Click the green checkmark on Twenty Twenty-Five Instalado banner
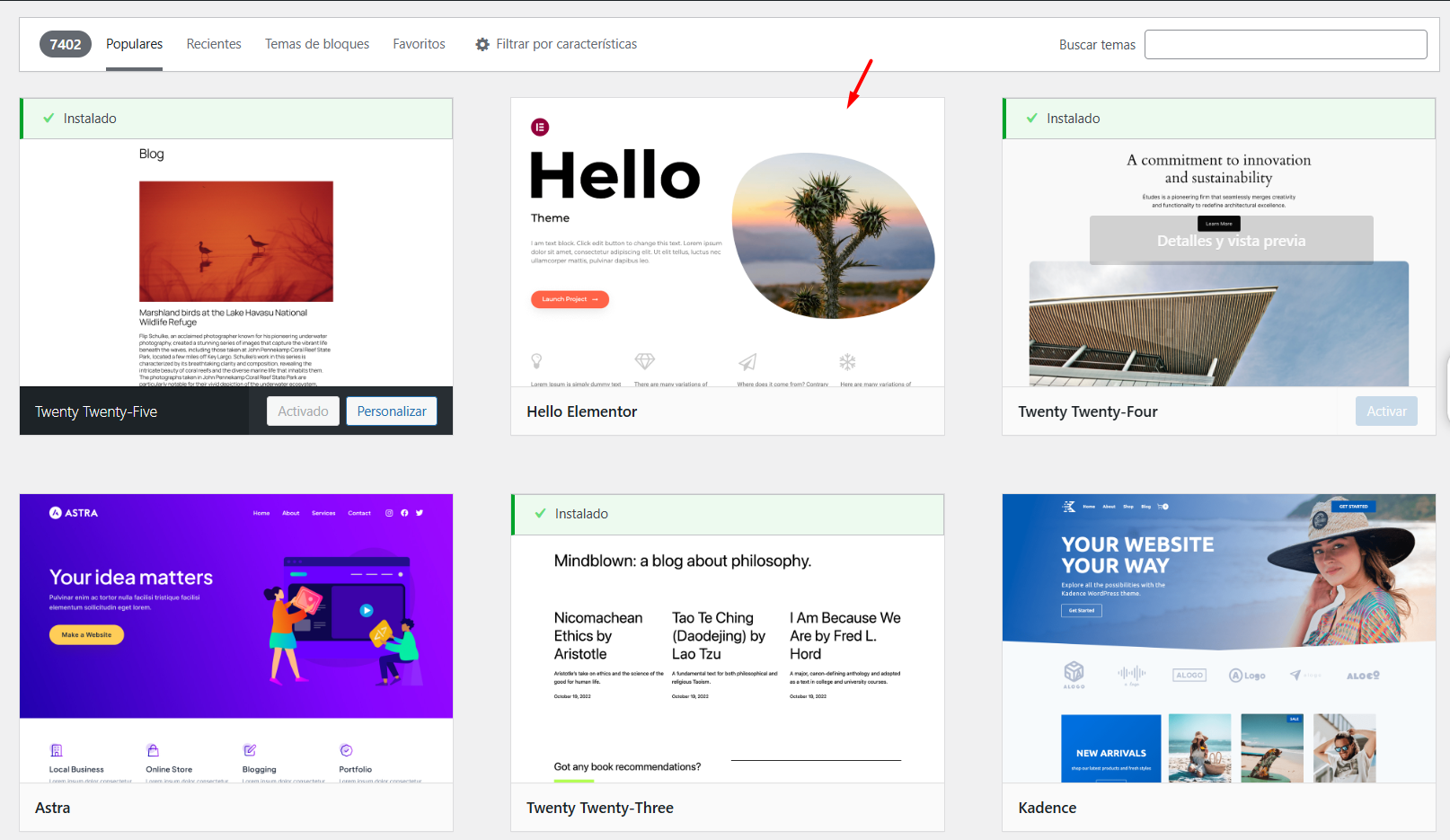The height and width of the screenshot is (840, 1450). (x=49, y=119)
